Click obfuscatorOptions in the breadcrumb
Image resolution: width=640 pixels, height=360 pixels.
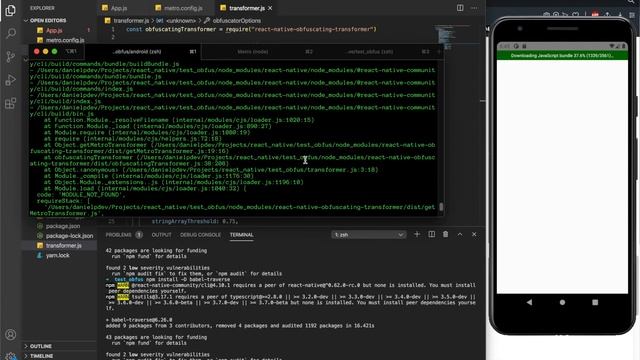(236, 20)
